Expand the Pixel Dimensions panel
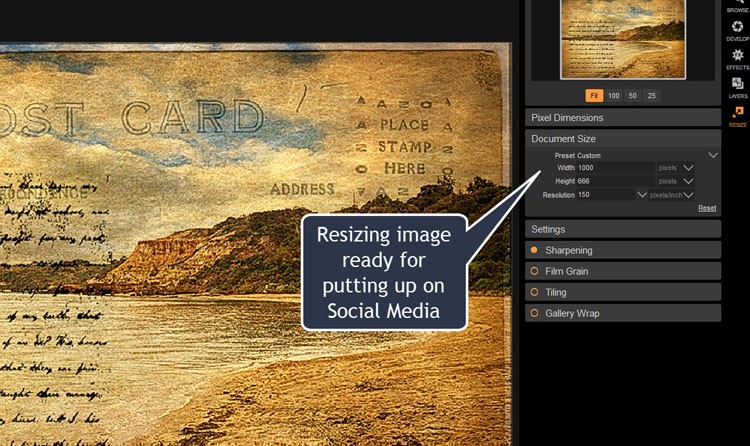 (x=623, y=118)
